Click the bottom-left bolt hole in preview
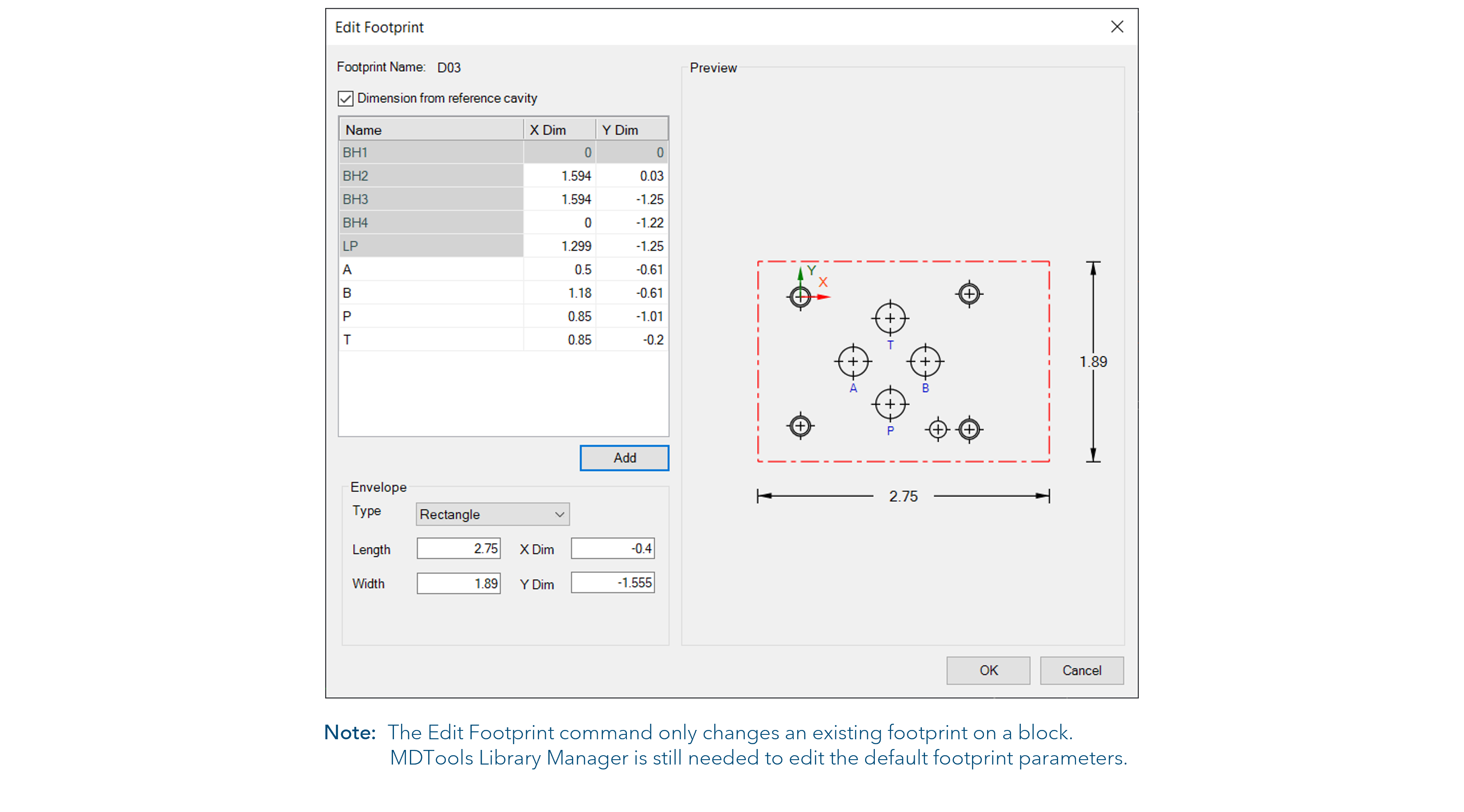1464x812 pixels. click(x=800, y=426)
